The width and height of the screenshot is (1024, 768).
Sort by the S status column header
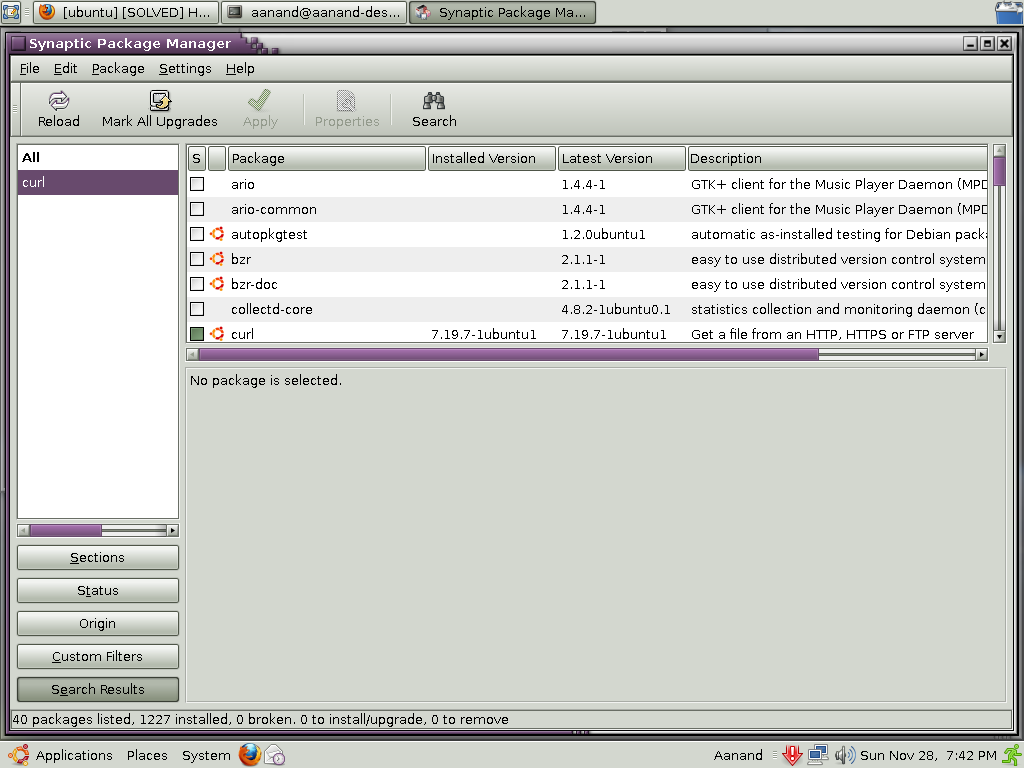pyautogui.click(x=196, y=158)
